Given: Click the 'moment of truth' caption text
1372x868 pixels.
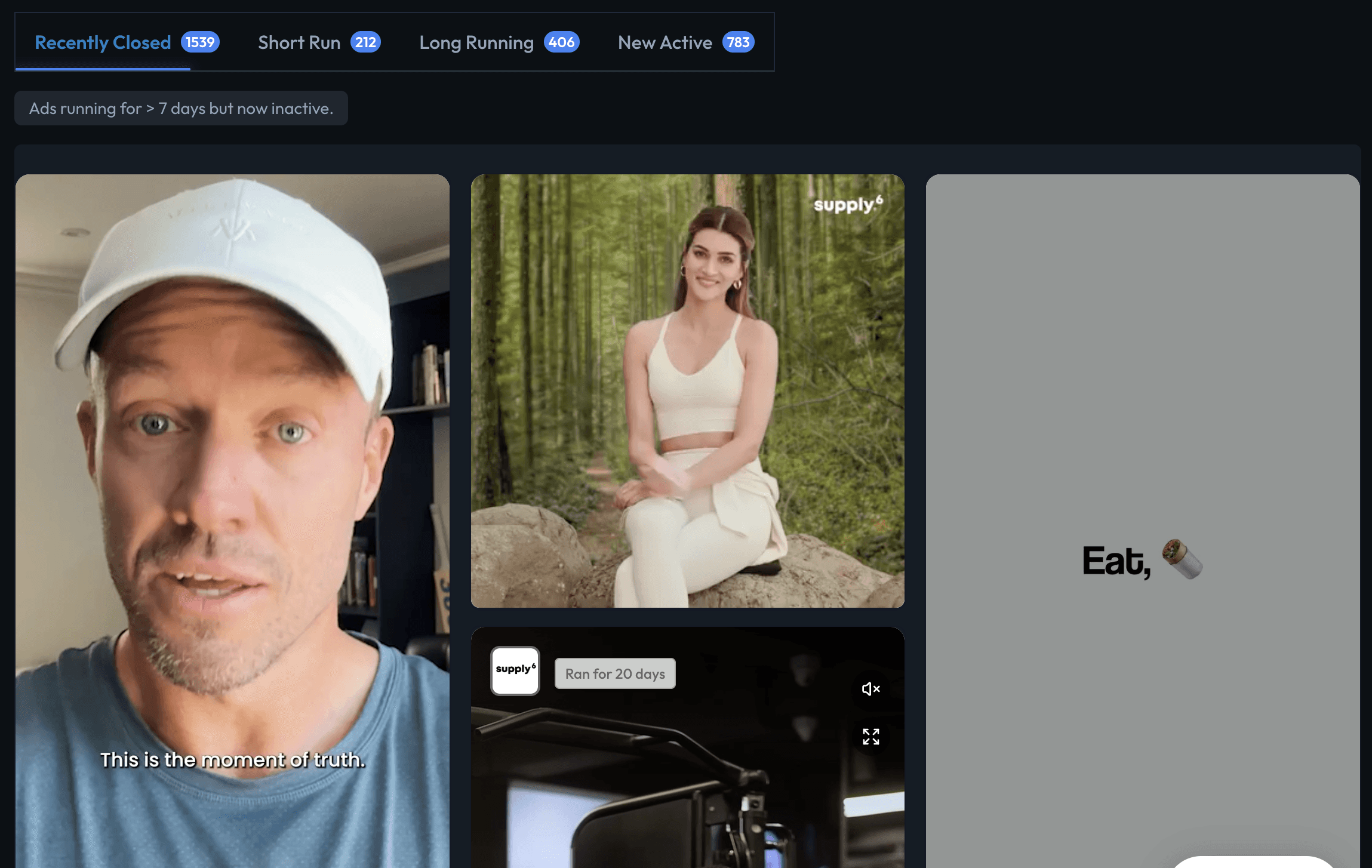Looking at the screenshot, I should 232,760.
